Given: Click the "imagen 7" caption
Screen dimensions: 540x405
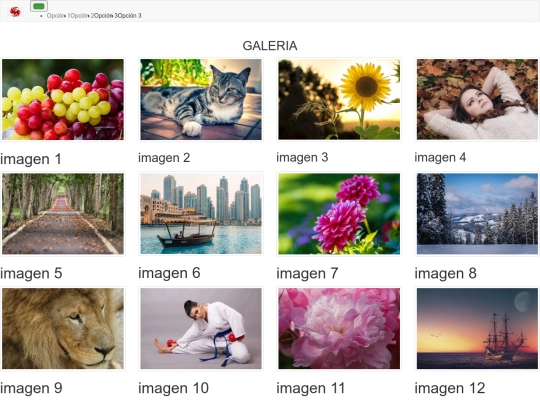Looking at the screenshot, I should click(308, 273).
